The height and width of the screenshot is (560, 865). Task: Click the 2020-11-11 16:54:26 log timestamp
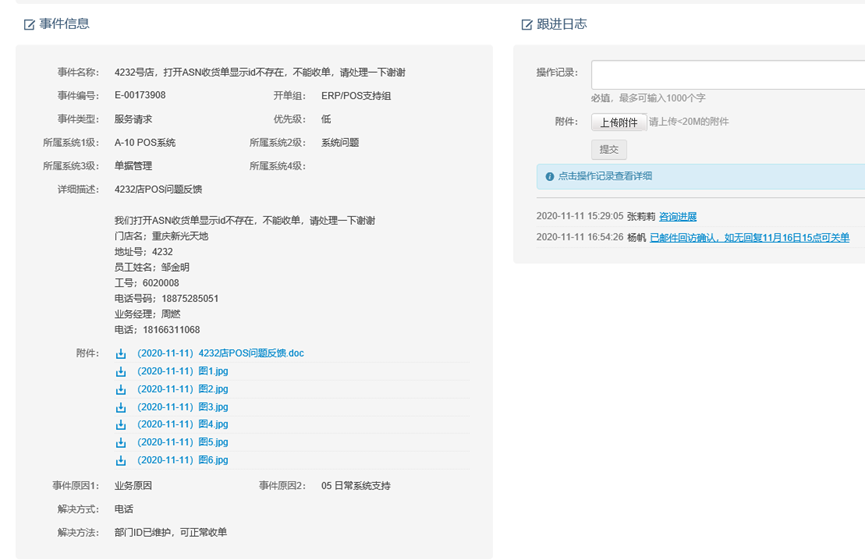click(580, 237)
